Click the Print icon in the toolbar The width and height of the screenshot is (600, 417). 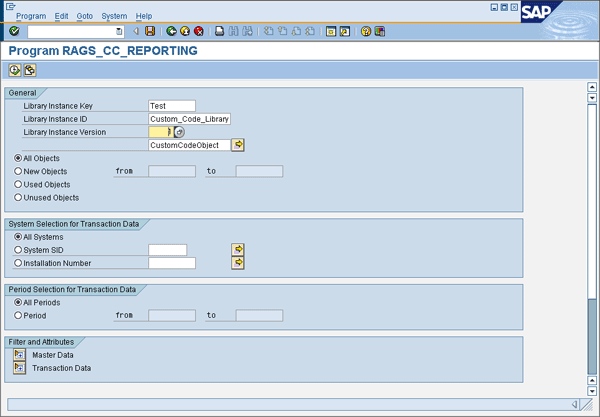point(220,31)
